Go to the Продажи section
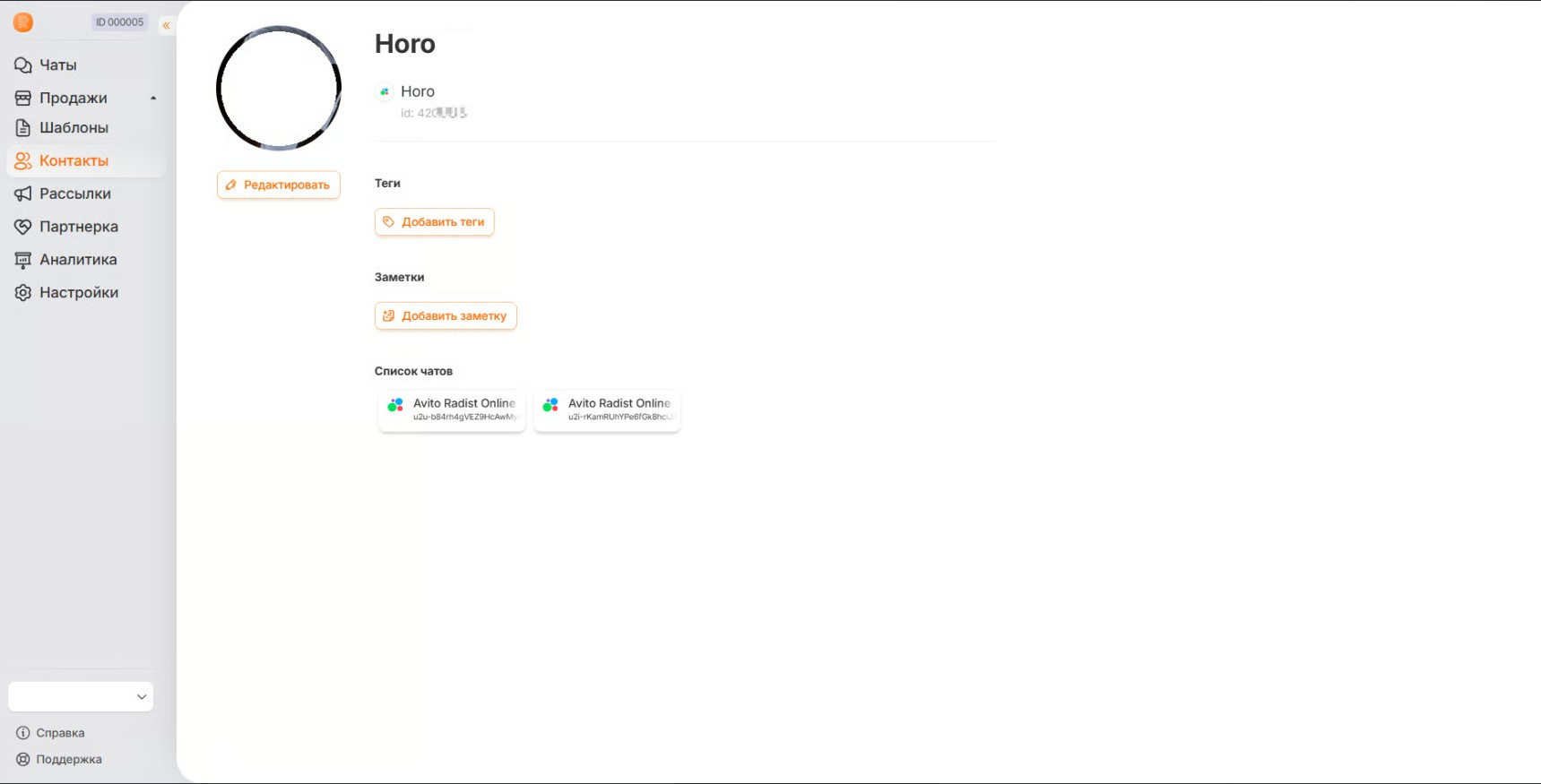Image resolution: width=1541 pixels, height=784 pixels. (x=74, y=99)
